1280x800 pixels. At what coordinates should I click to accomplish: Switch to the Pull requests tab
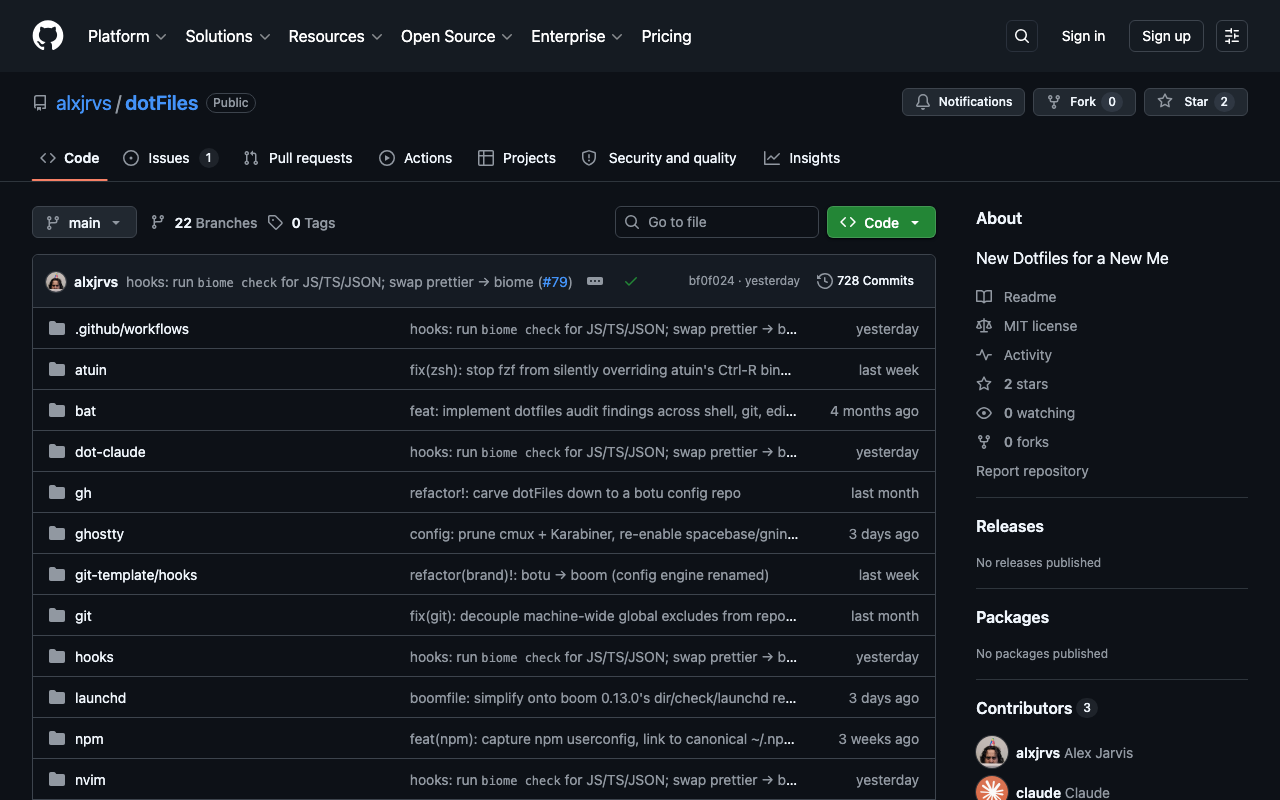pyautogui.click(x=298, y=158)
